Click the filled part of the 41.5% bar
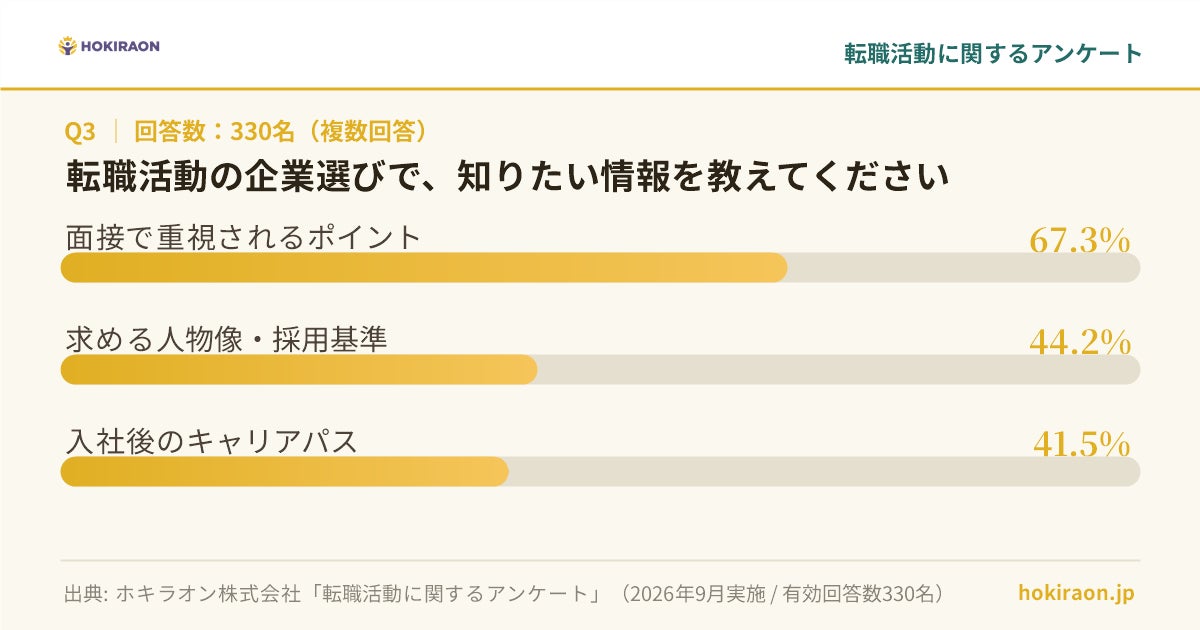Screen dimensions: 1200x630 click(x=285, y=472)
